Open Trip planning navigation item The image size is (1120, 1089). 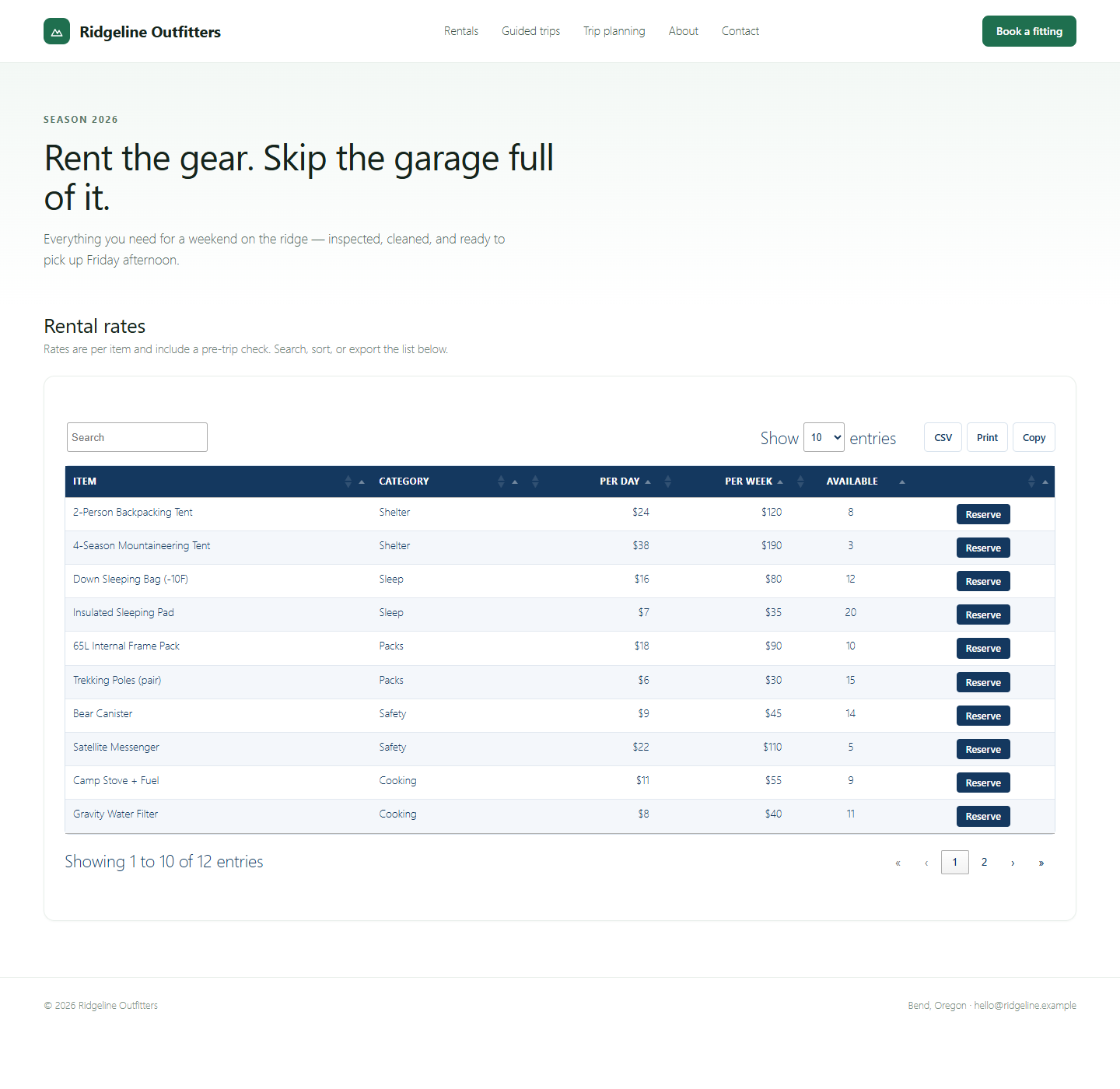[614, 31]
